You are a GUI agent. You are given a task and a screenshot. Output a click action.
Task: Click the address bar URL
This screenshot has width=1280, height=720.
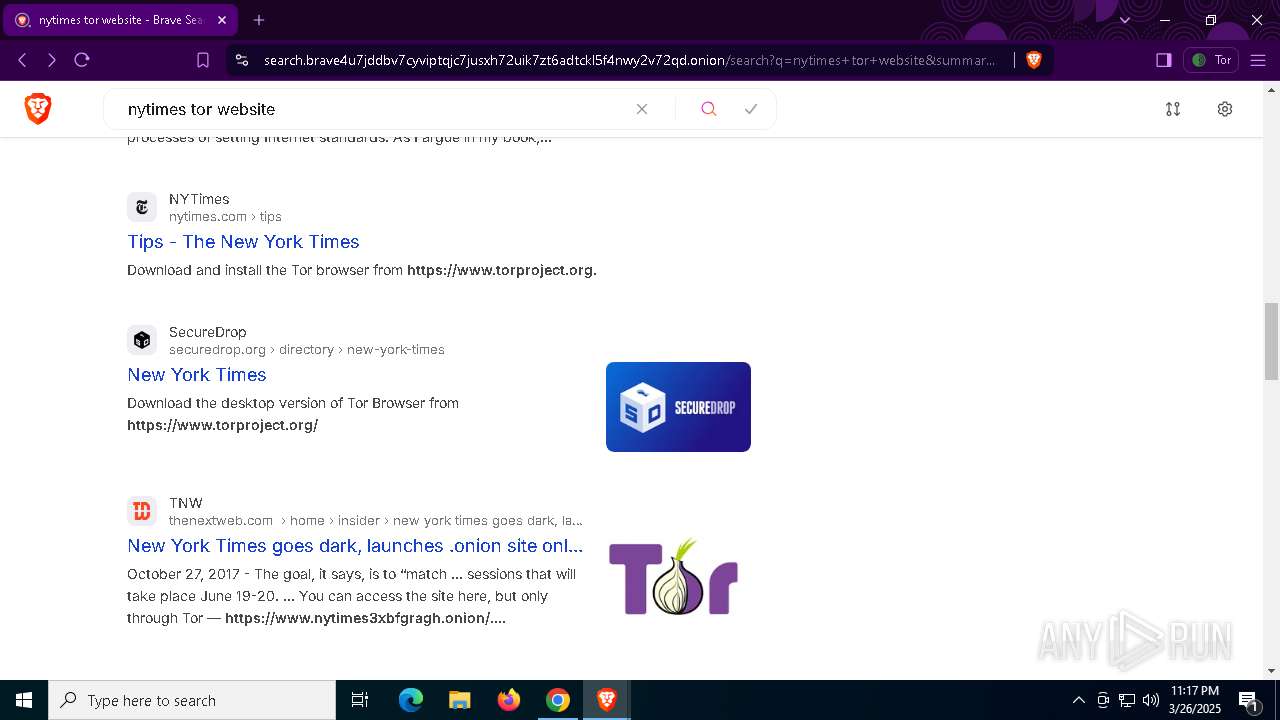(630, 60)
